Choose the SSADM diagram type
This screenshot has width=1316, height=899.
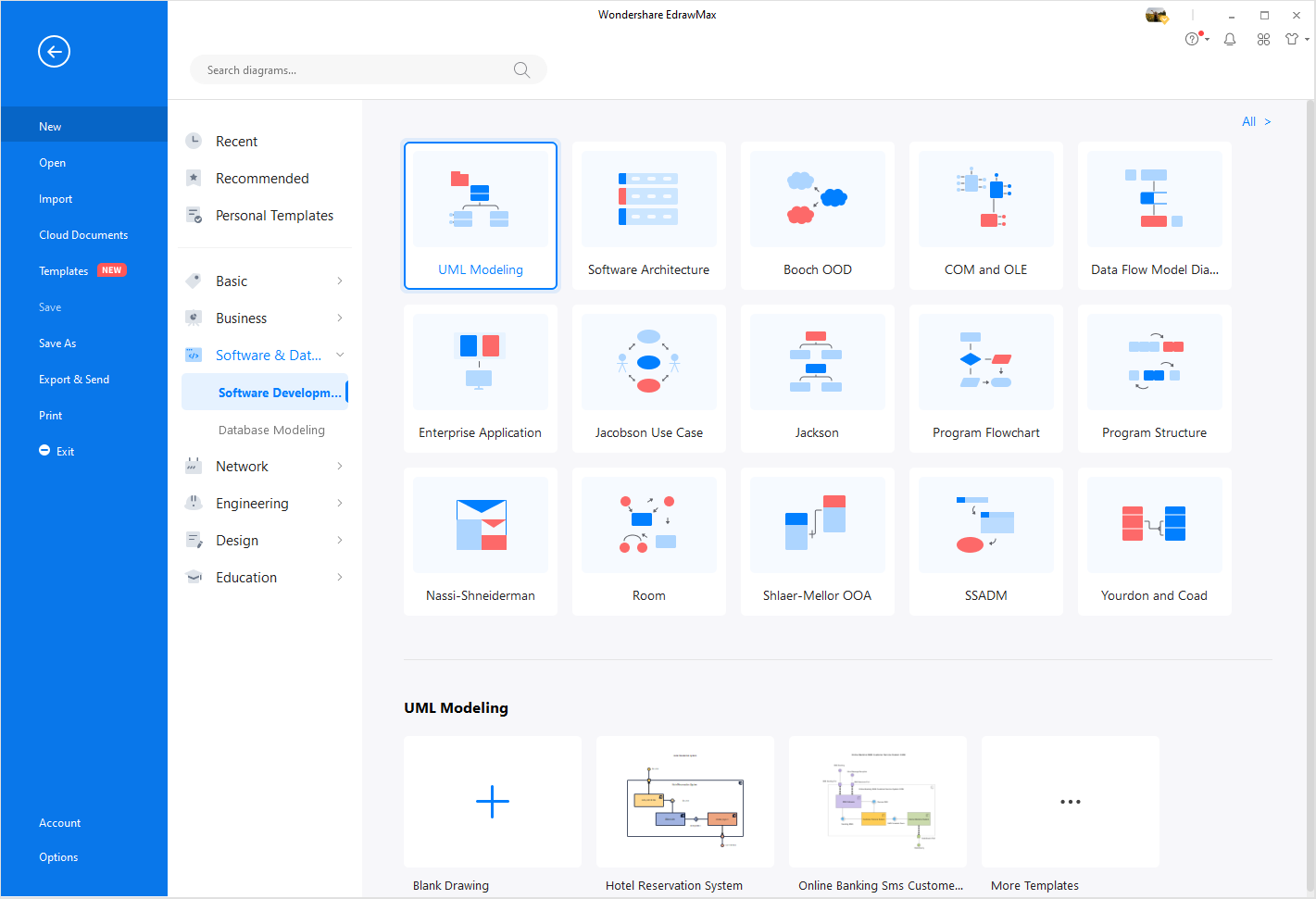click(986, 542)
